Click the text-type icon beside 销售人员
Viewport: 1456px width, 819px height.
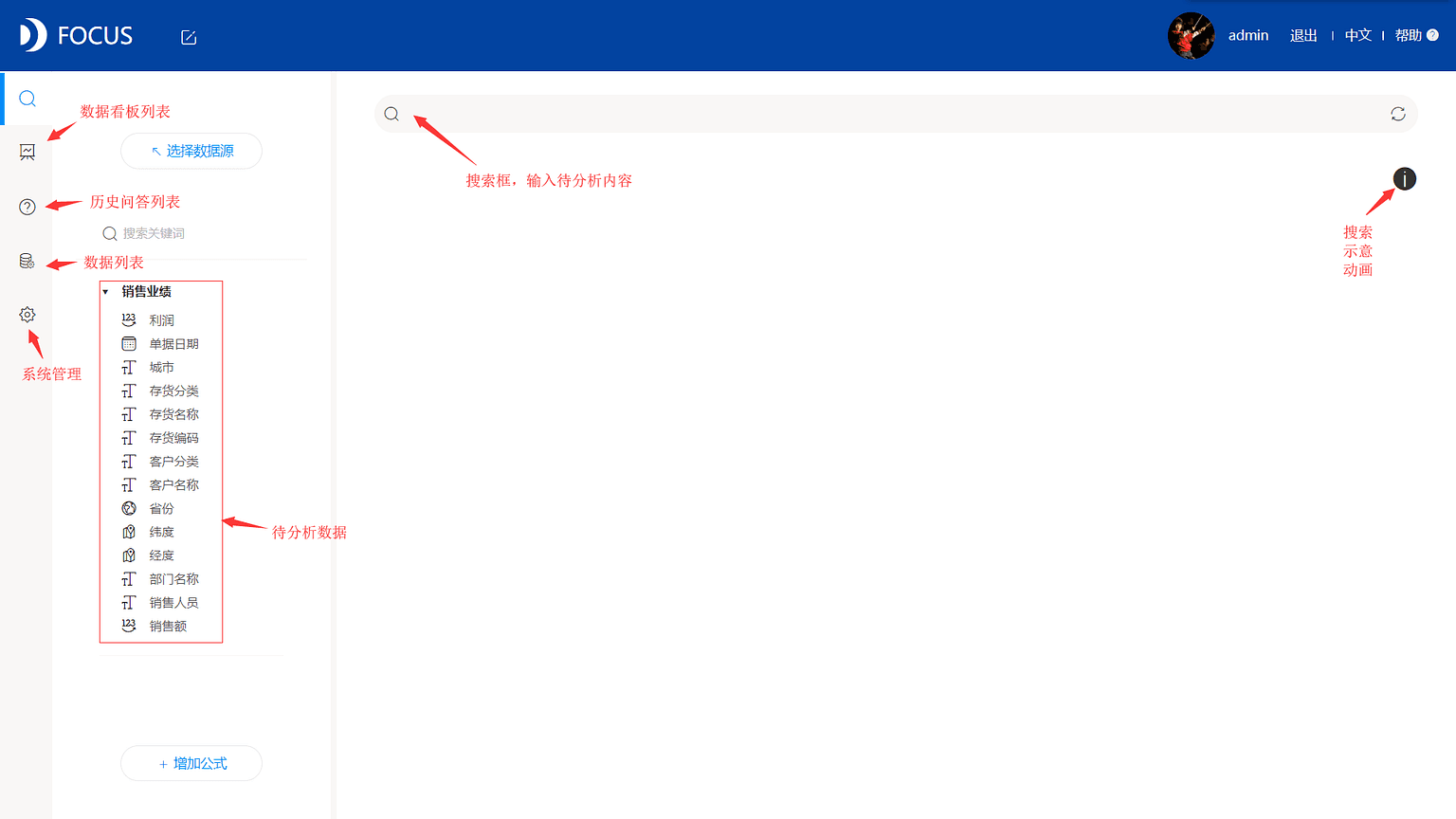tap(129, 602)
